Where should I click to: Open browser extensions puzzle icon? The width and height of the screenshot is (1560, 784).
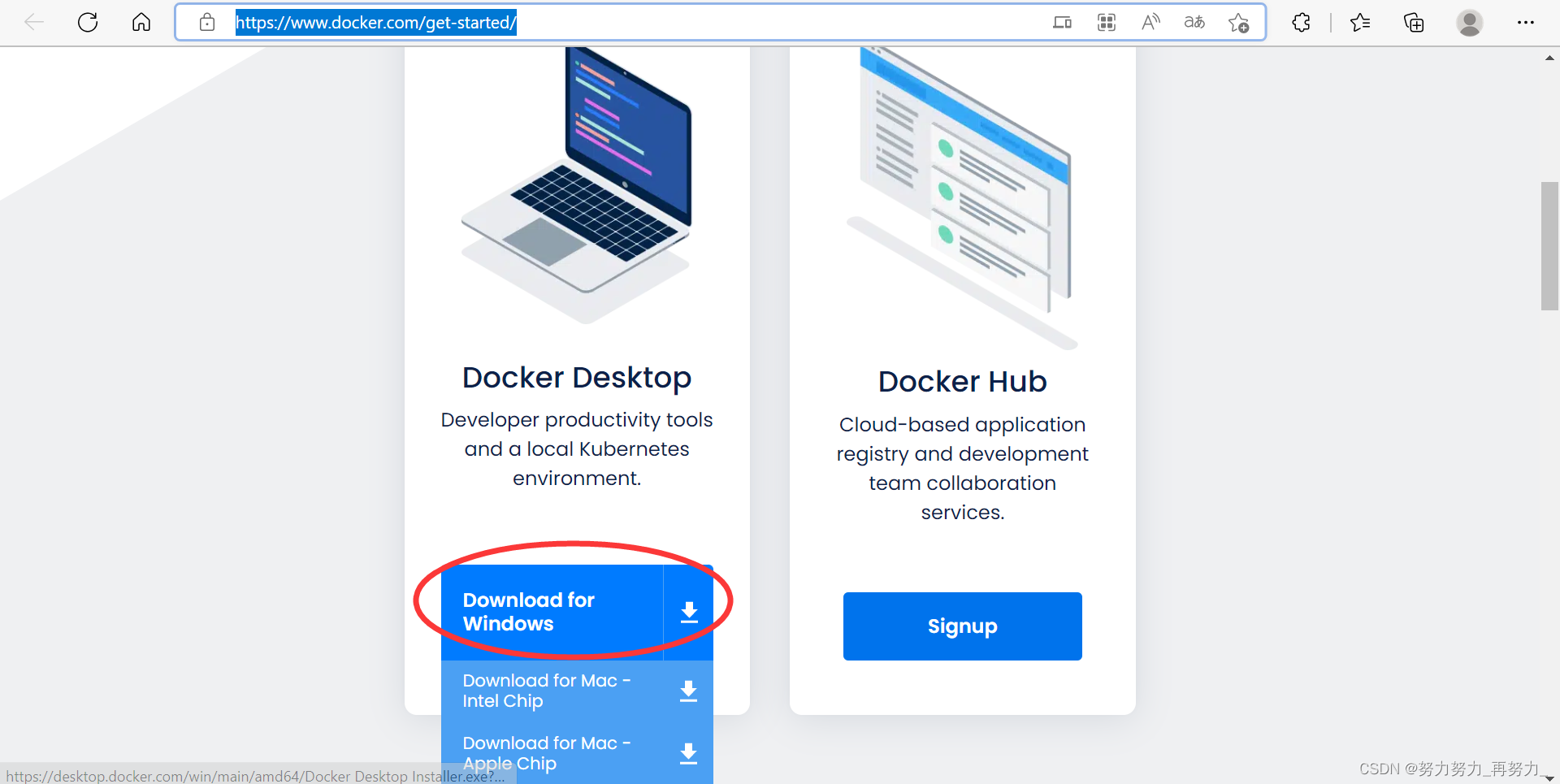(1302, 23)
